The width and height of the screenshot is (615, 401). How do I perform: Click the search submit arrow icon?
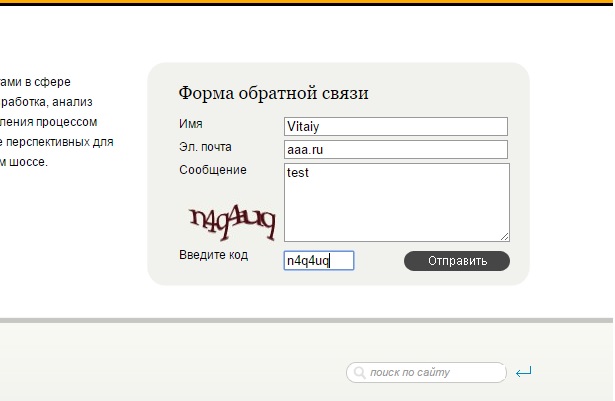[x=524, y=373]
